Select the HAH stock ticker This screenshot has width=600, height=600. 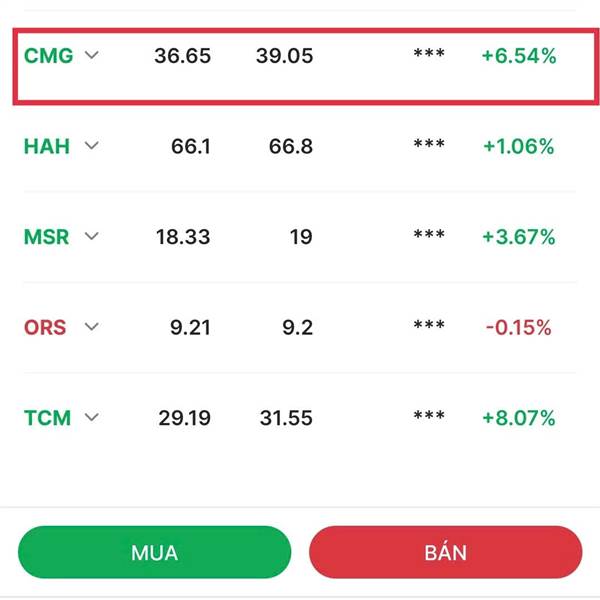tap(47, 146)
